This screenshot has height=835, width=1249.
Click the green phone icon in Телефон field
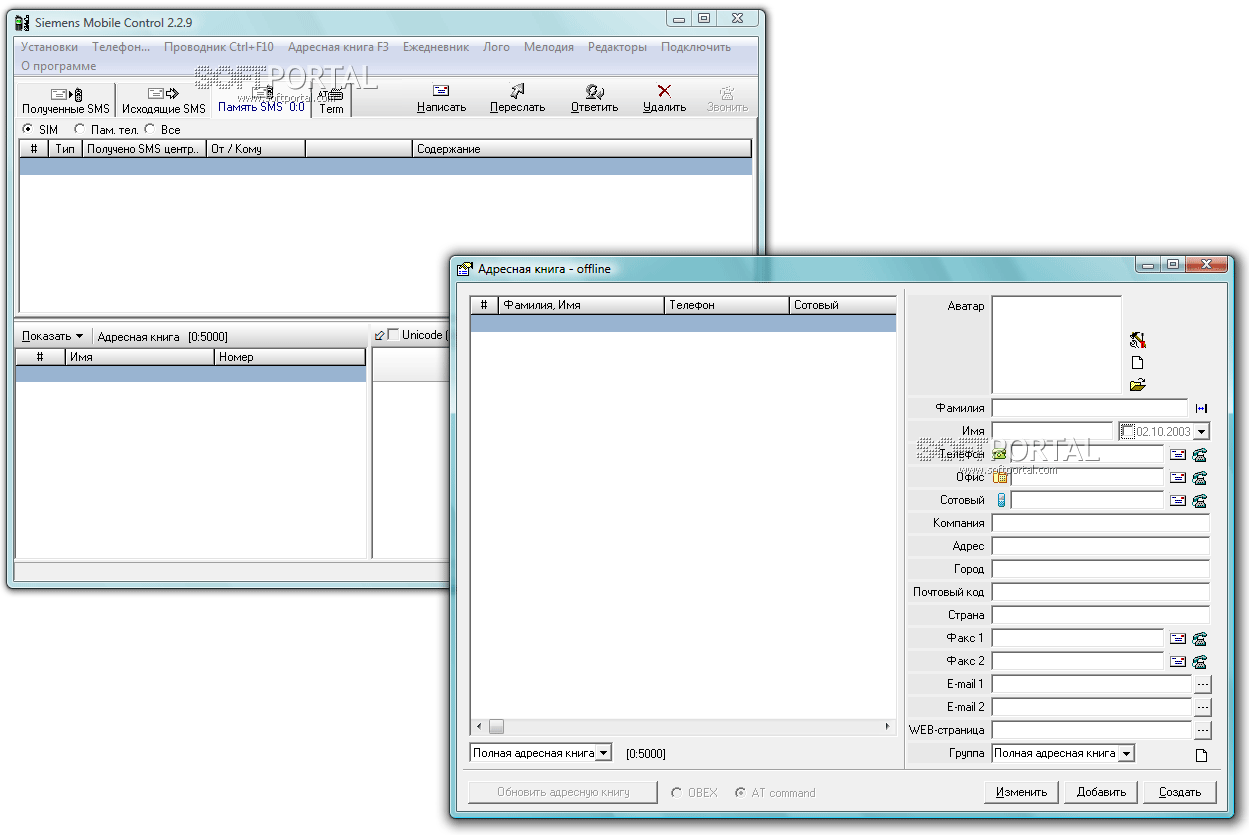pyautogui.click(x=1000, y=454)
